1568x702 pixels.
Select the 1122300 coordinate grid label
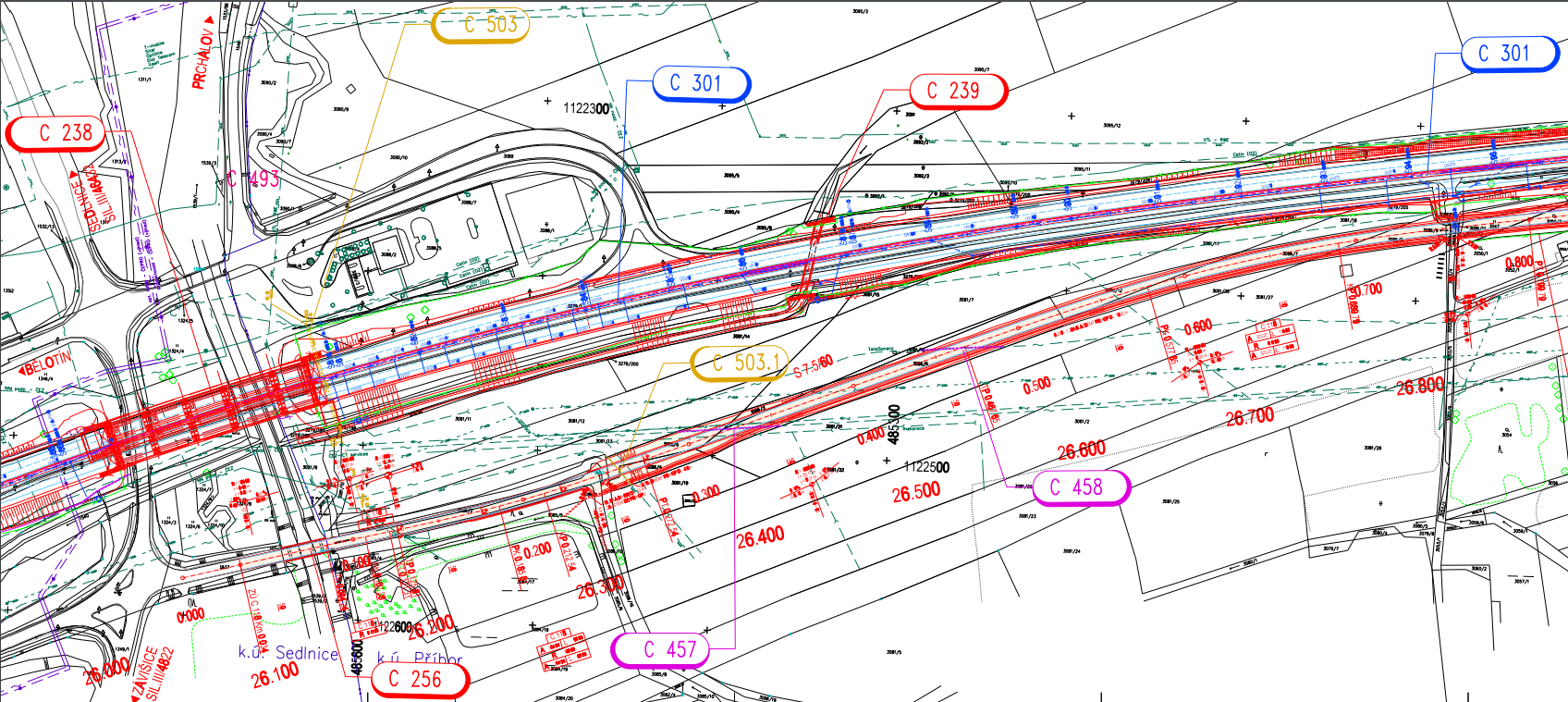coord(586,108)
